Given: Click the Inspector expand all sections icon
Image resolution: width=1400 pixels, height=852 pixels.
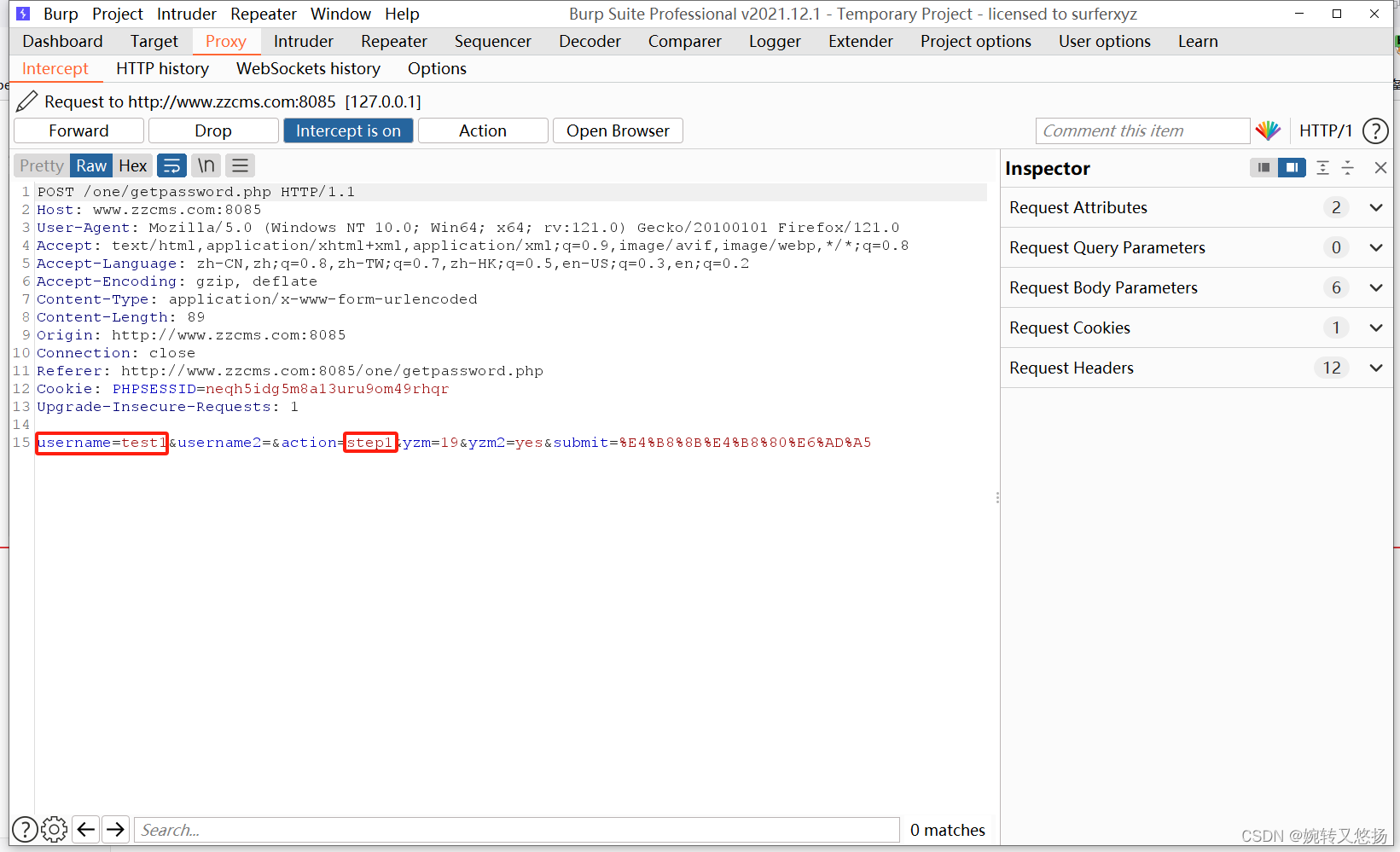Looking at the screenshot, I should [1322, 168].
